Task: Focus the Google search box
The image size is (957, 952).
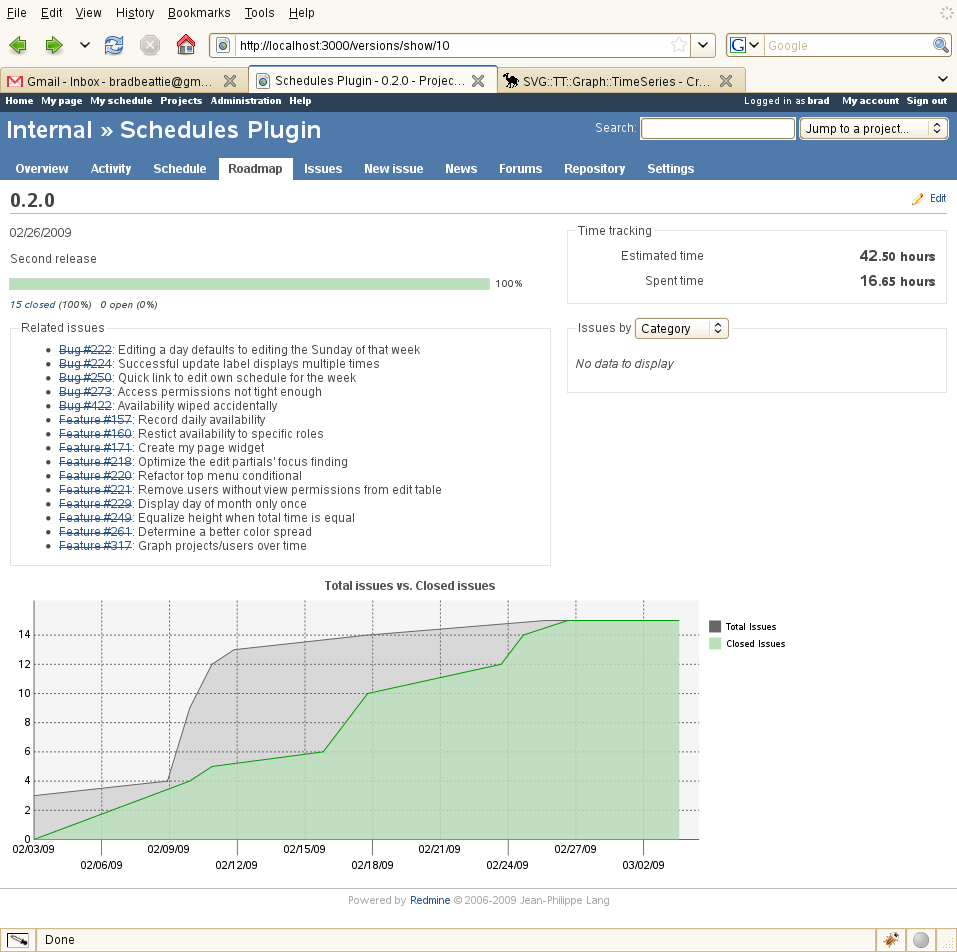Action: tap(848, 45)
